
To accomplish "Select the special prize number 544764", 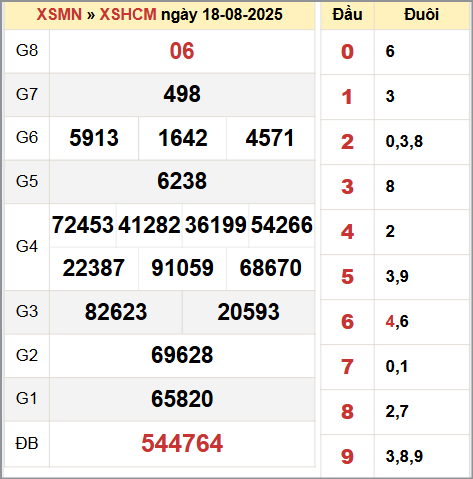I will click(x=182, y=443).
